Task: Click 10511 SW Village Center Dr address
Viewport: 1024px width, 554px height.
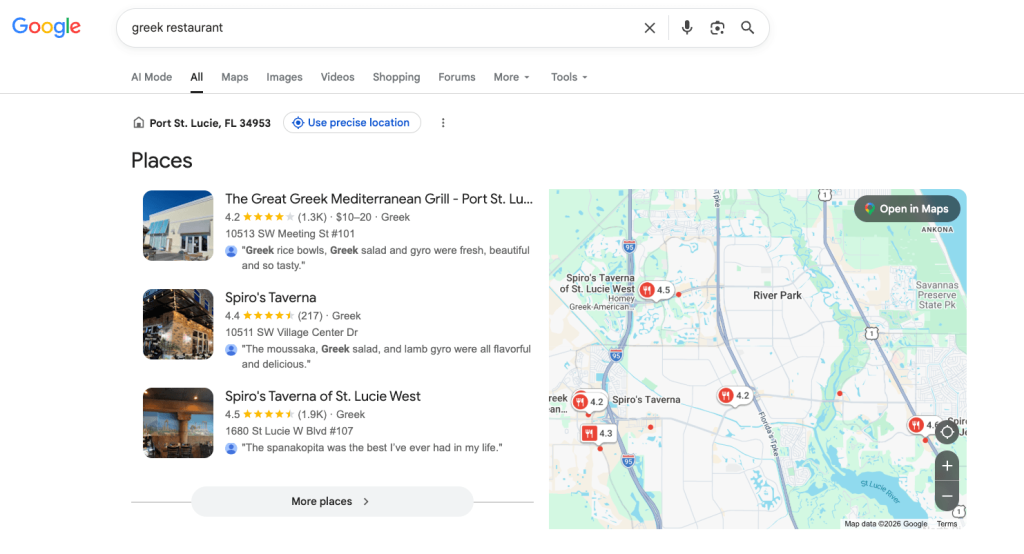Action: (291, 332)
